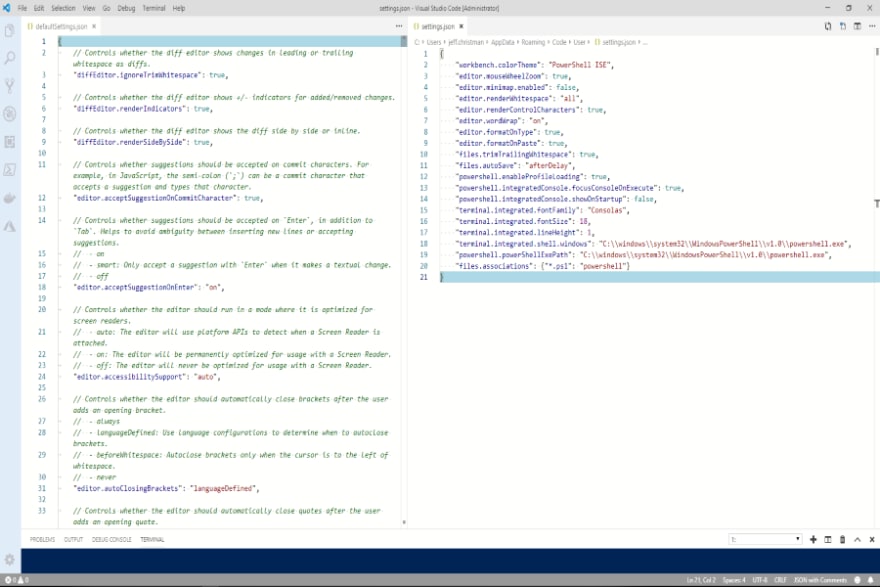Open the Manage gear at bottom left
This screenshot has width=880, height=587.
pyautogui.click(x=10, y=559)
